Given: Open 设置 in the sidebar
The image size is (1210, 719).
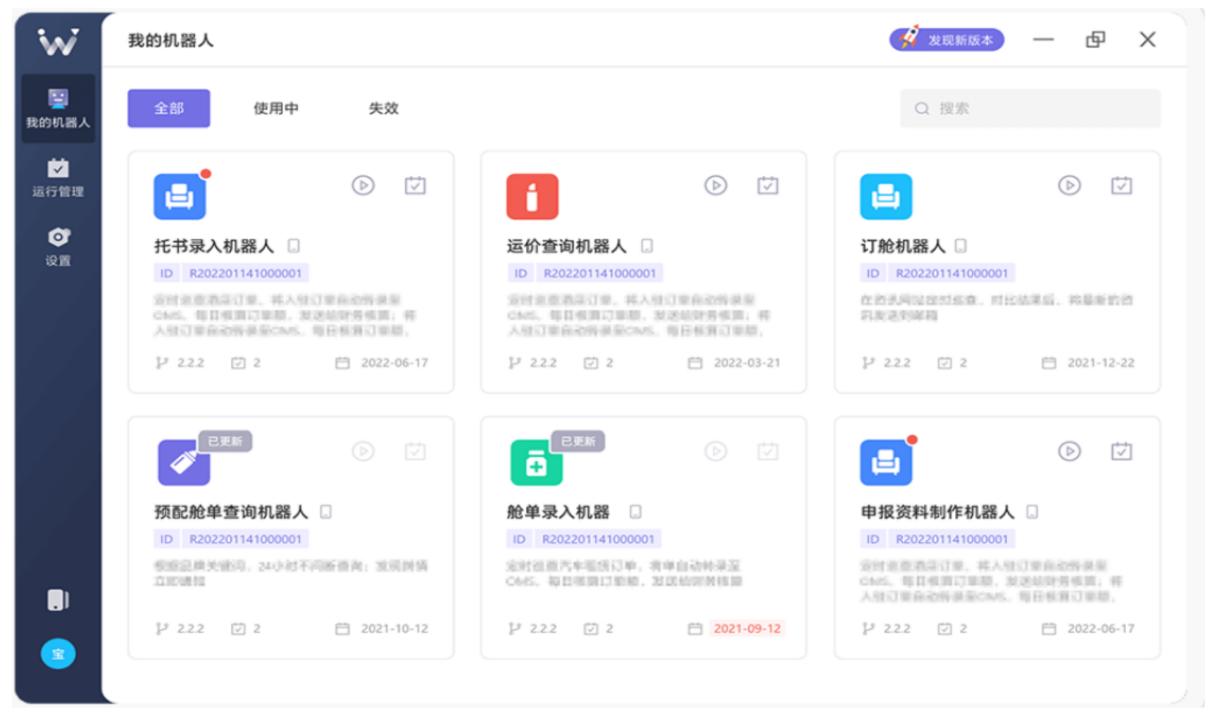Looking at the screenshot, I should pos(58,245).
